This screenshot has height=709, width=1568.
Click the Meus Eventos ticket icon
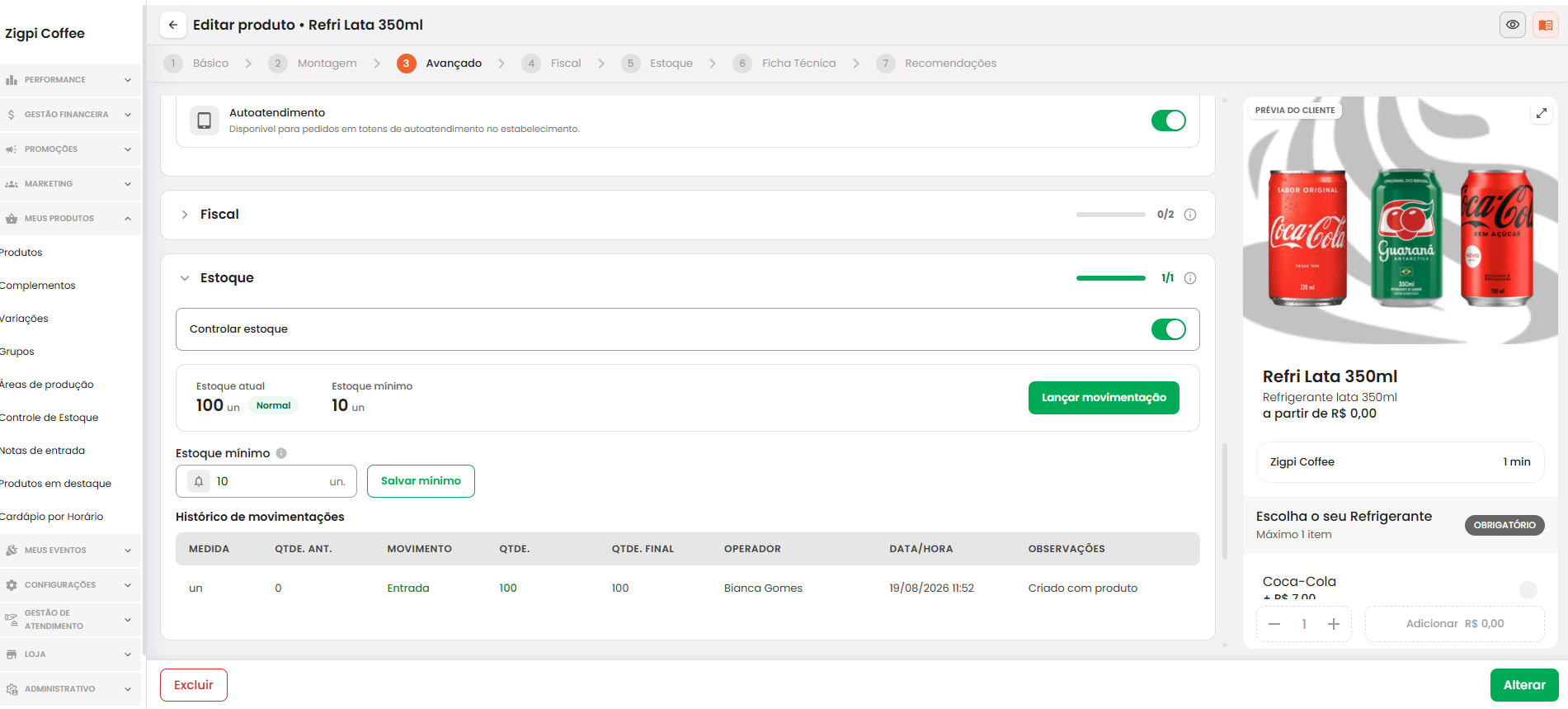pos(12,551)
